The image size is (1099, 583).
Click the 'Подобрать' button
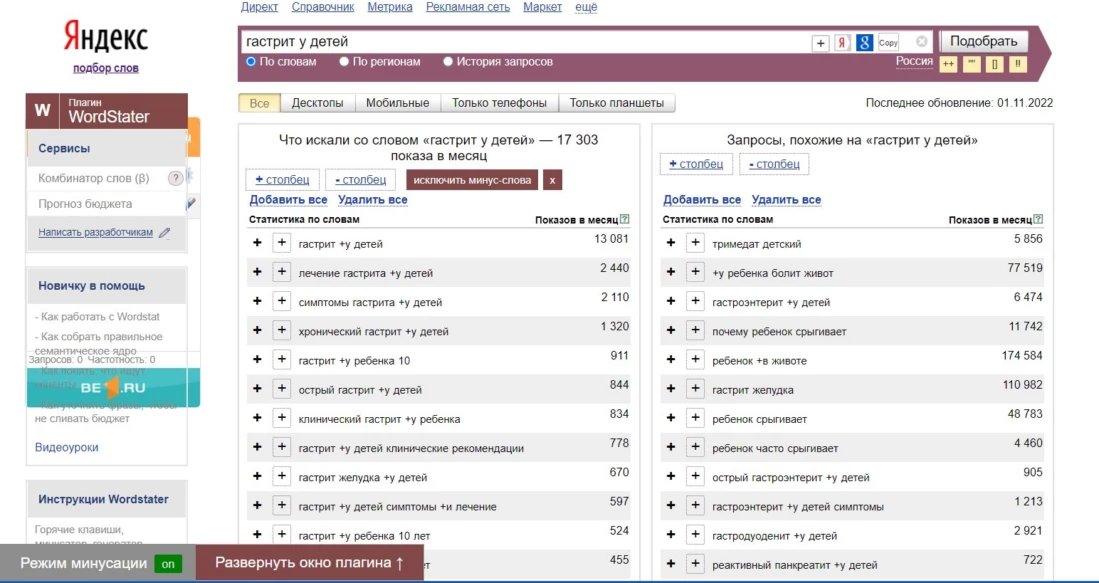984,41
